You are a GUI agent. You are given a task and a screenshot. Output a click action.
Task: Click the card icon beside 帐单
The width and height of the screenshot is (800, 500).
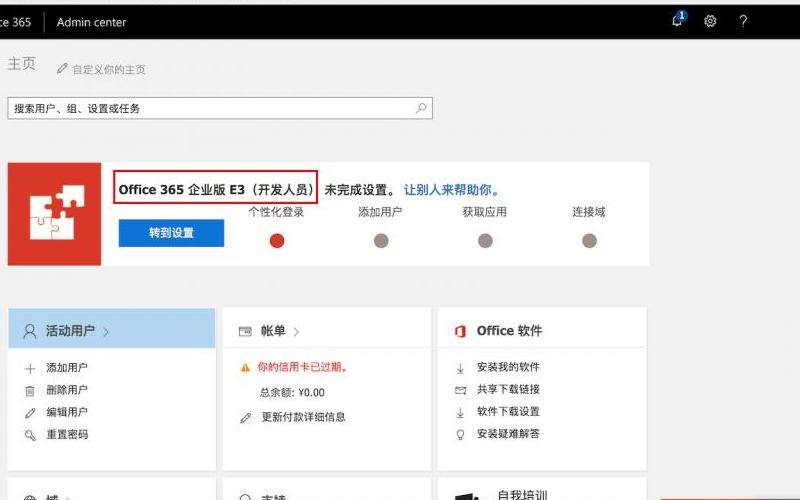pyautogui.click(x=245, y=332)
